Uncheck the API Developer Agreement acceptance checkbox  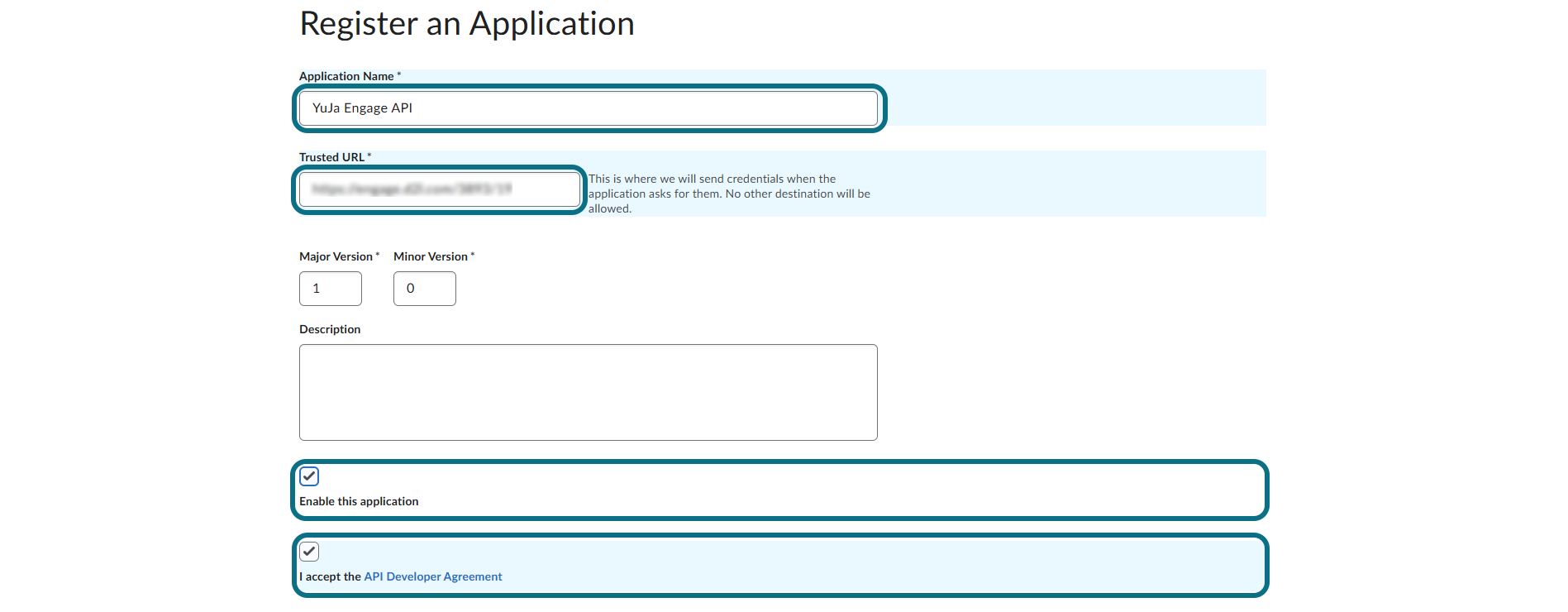point(309,552)
